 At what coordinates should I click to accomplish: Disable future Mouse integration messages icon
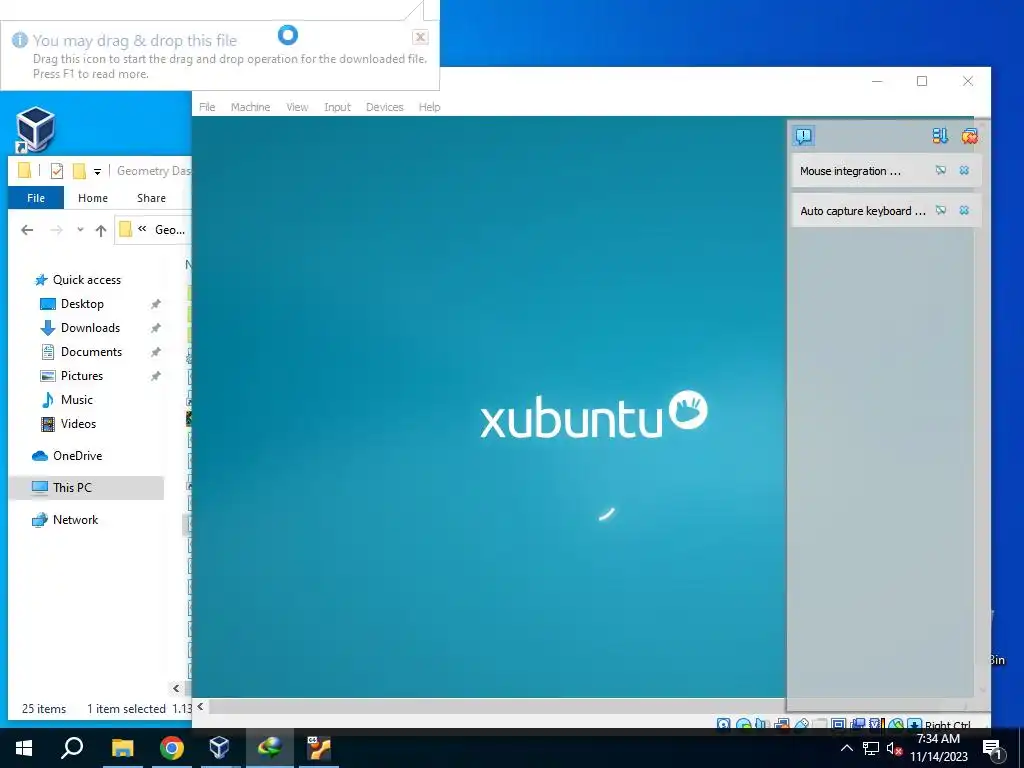940,170
